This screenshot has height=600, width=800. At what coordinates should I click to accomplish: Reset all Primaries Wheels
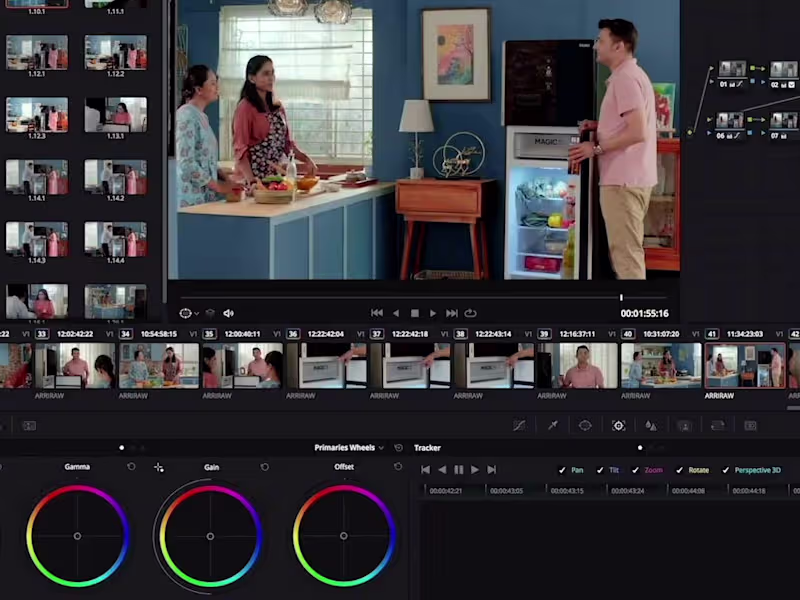coord(398,447)
